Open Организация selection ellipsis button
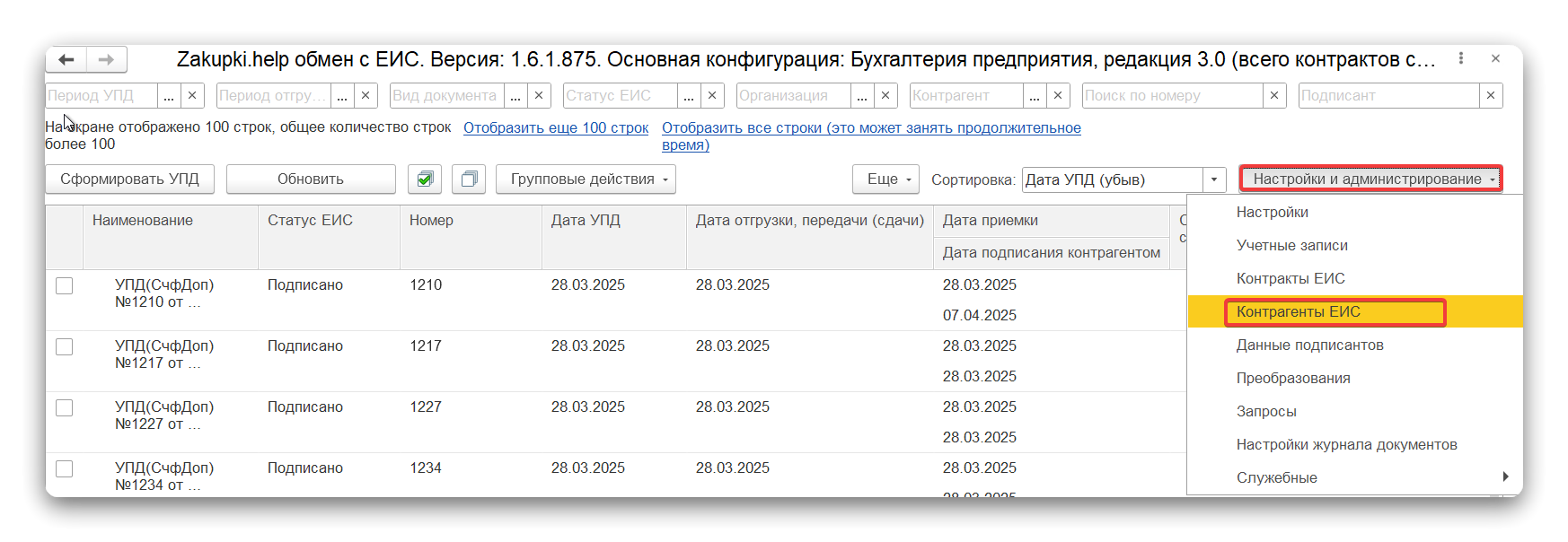1568x542 pixels. [x=862, y=95]
